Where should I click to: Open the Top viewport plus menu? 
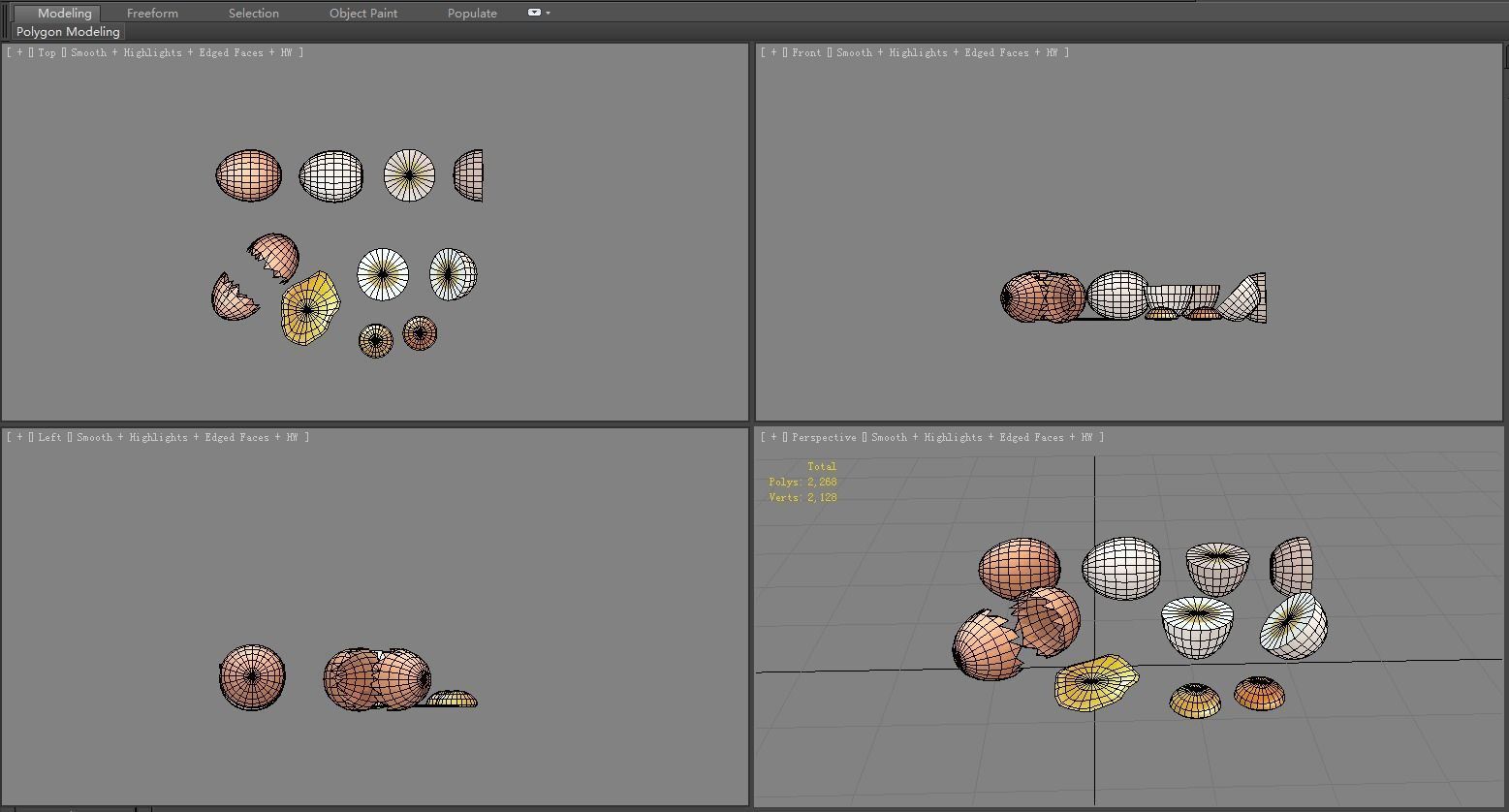pyautogui.click(x=19, y=53)
